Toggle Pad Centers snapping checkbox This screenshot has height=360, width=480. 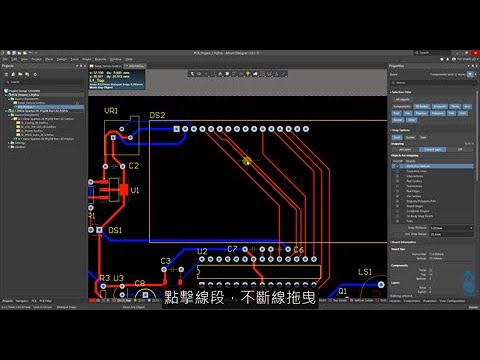pos(397,181)
